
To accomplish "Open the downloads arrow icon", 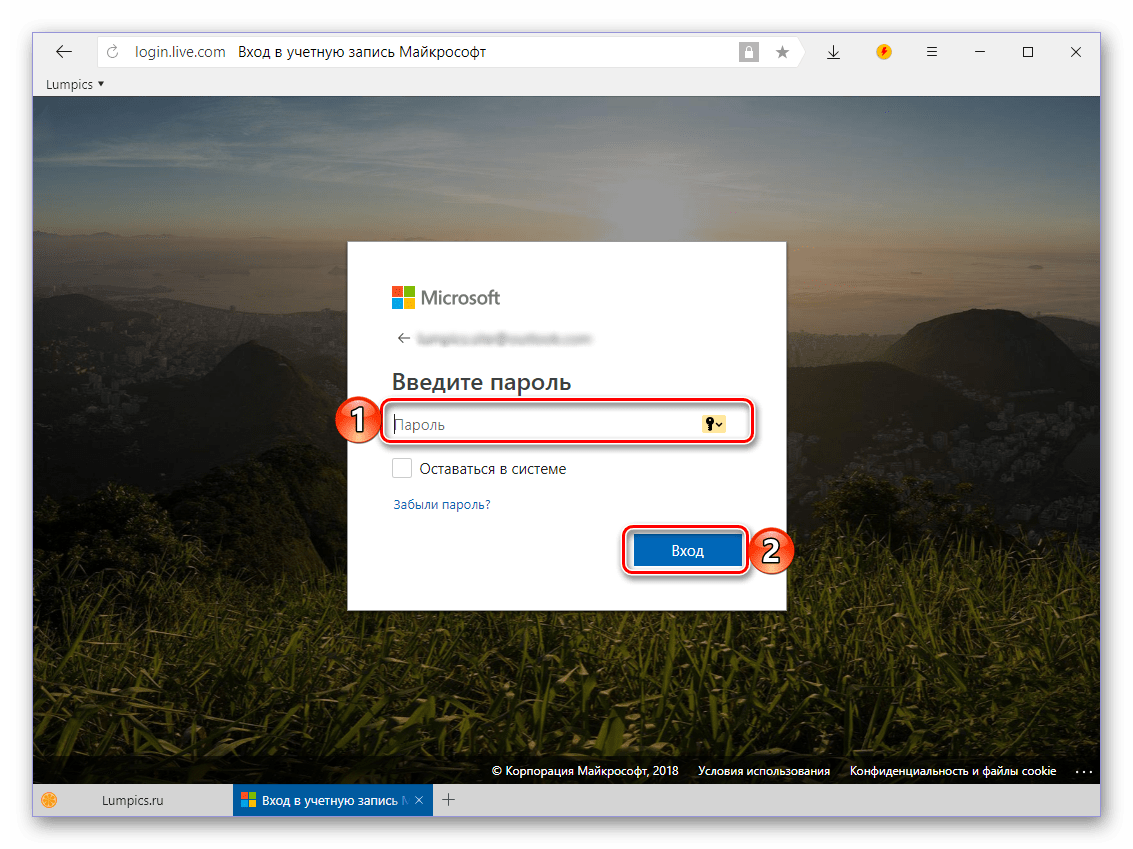I will pyautogui.click(x=833, y=52).
